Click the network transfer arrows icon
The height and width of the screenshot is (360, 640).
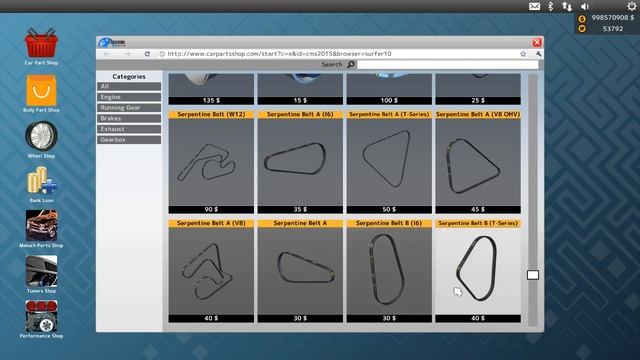[x=567, y=6]
